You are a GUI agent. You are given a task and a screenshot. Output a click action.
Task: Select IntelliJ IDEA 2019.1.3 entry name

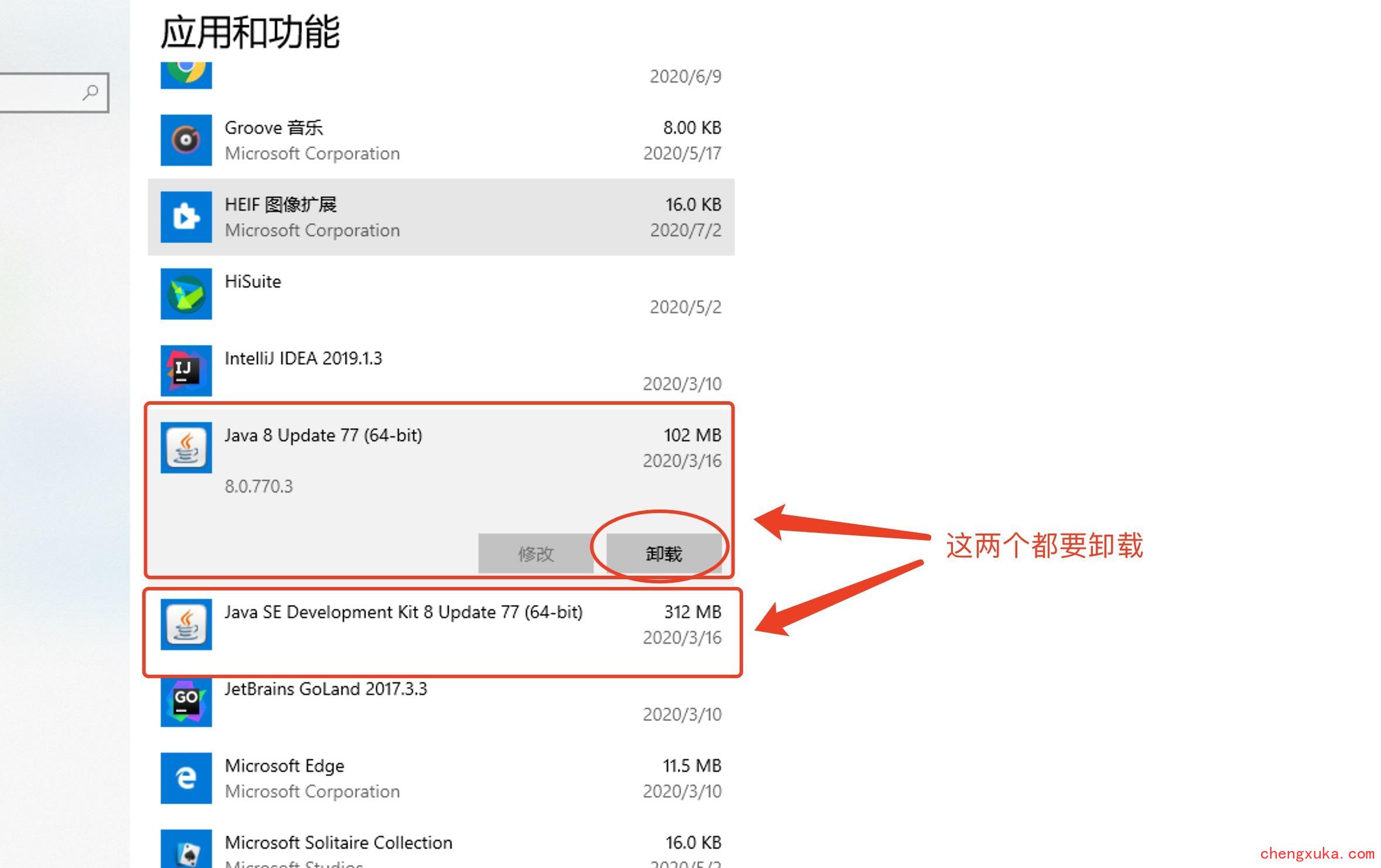coord(303,358)
